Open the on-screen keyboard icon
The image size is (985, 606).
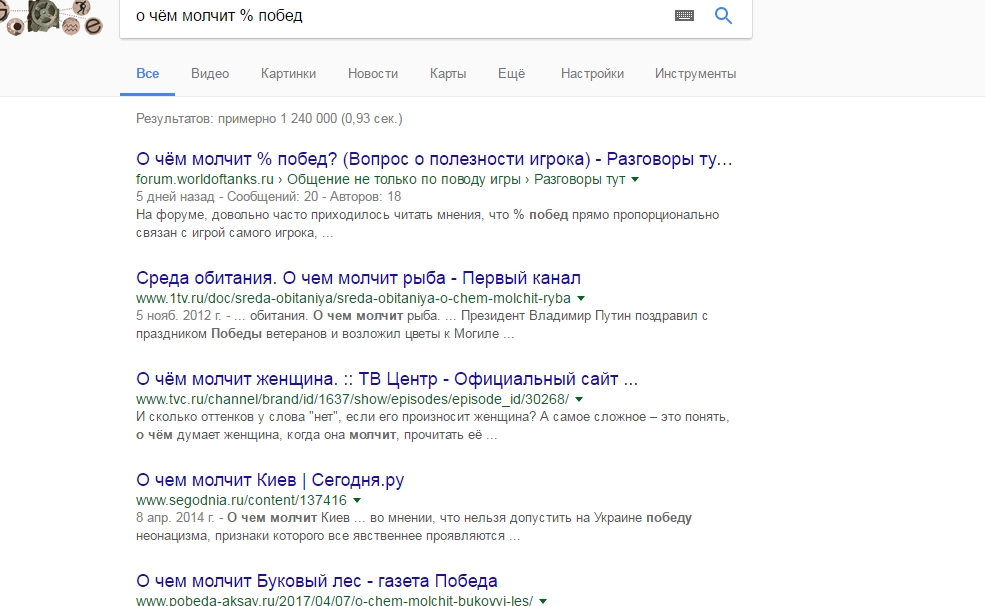(x=684, y=15)
